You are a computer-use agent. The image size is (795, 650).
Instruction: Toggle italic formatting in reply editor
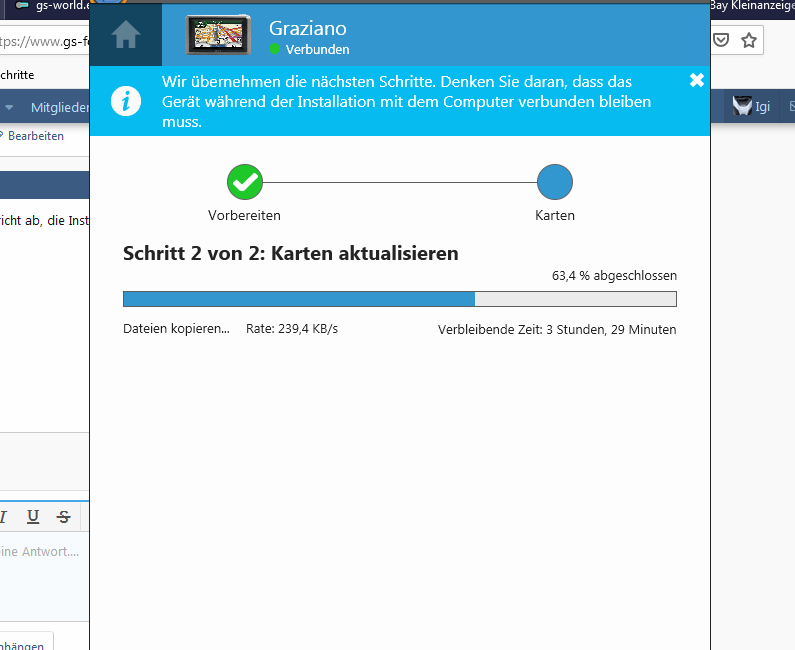4,516
